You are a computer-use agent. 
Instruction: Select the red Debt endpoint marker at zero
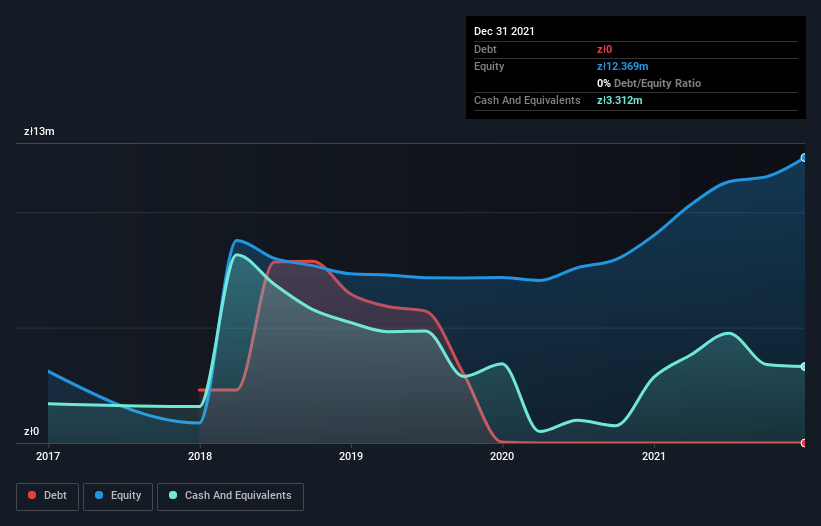(804, 443)
